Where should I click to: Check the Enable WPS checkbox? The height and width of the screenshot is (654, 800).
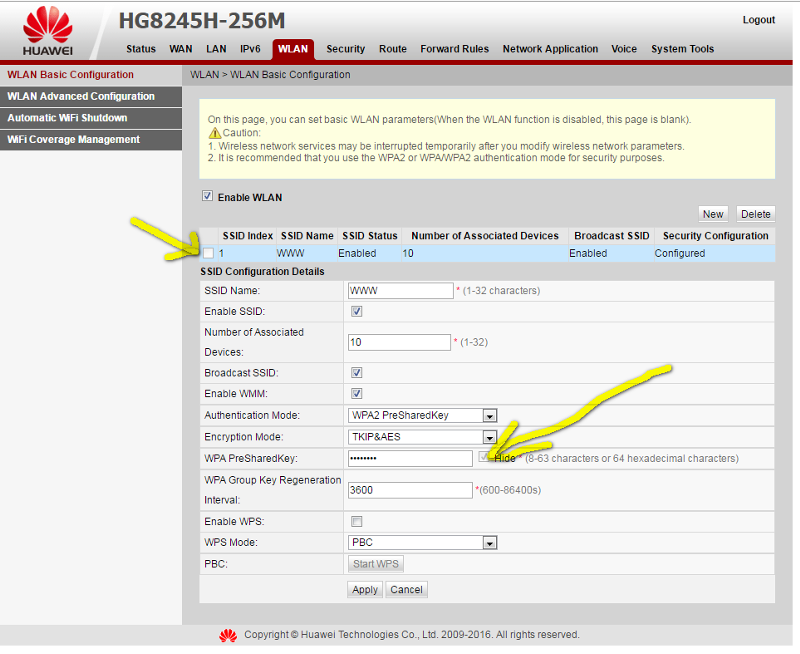pyautogui.click(x=357, y=521)
